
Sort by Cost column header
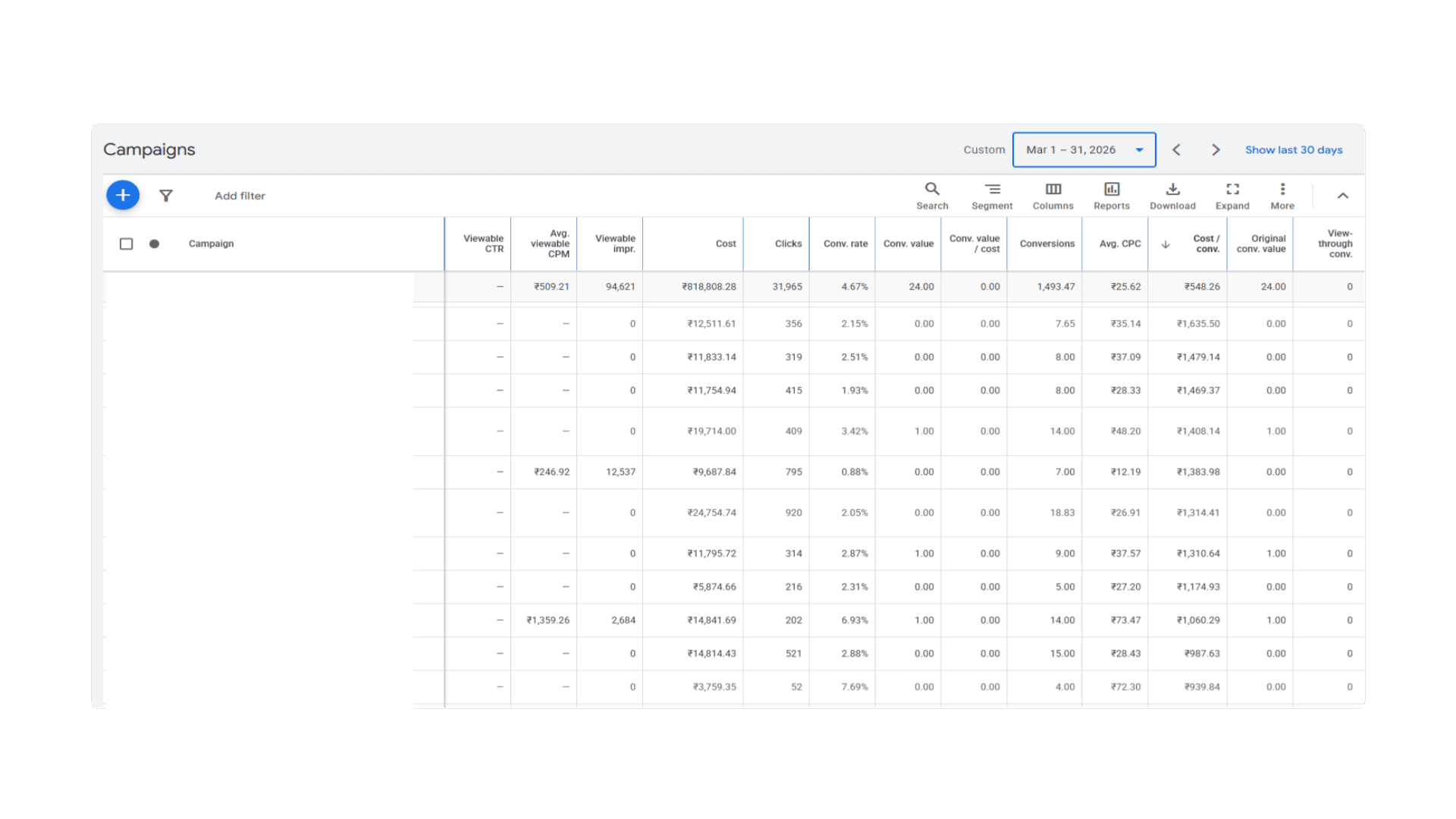726,244
